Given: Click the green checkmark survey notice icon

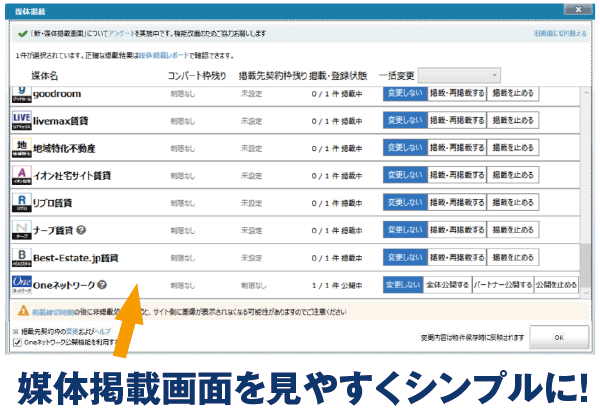Looking at the screenshot, I should tap(23, 34).
